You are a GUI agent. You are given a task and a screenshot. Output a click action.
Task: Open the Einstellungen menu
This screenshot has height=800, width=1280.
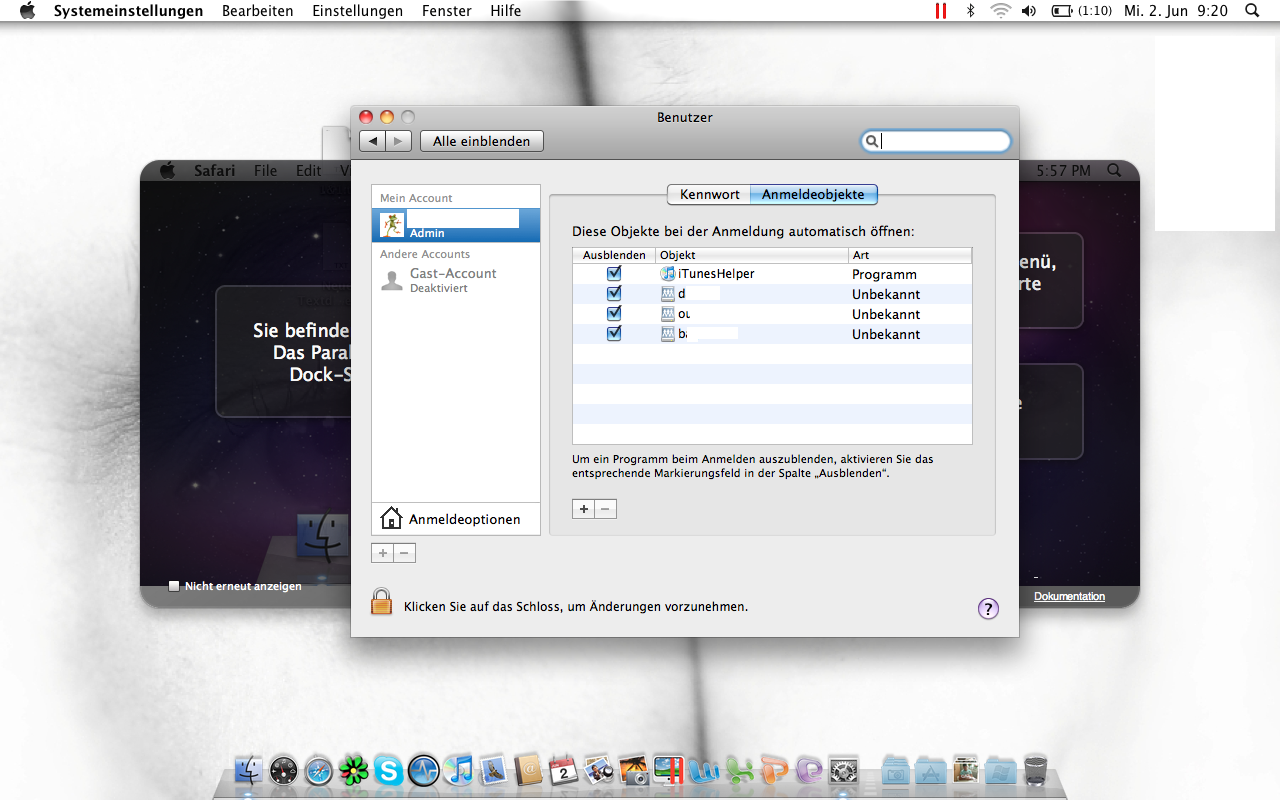[358, 11]
